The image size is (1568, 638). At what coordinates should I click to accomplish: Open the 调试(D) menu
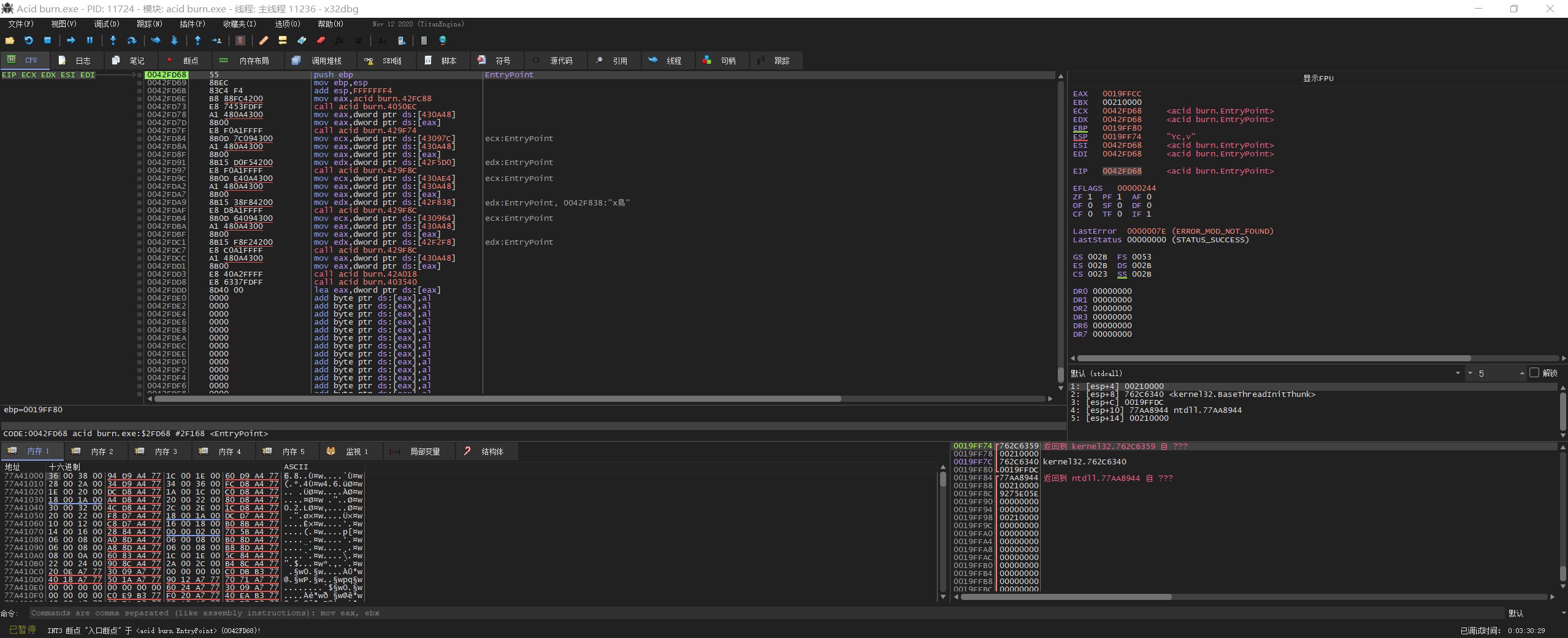tap(106, 24)
